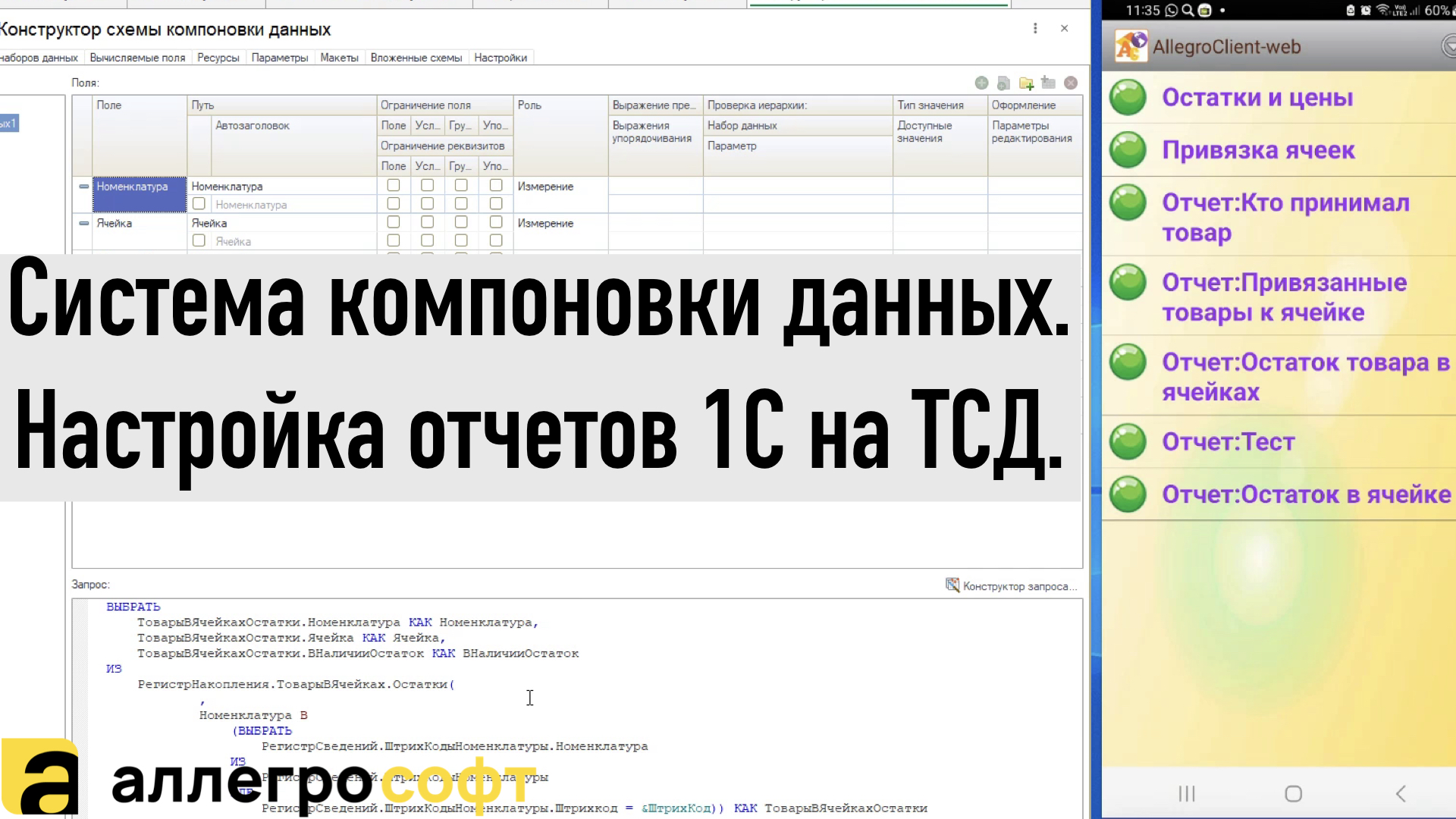Toggle the Автозаголовок checkbox for Ячейка
Viewport: 1456px width, 819px height.
click(199, 240)
